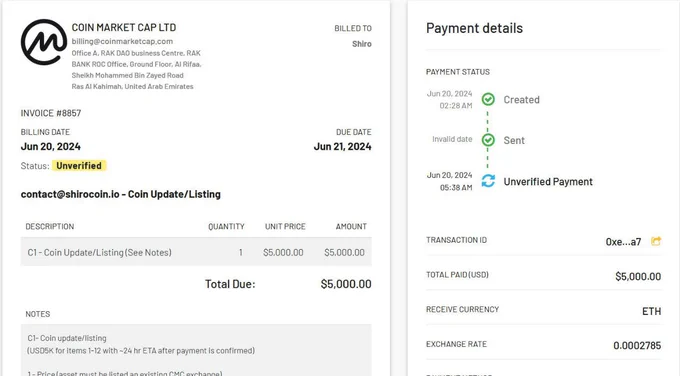Click the NOTES section label
This screenshot has height=376, width=680.
pyautogui.click(x=38, y=314)
